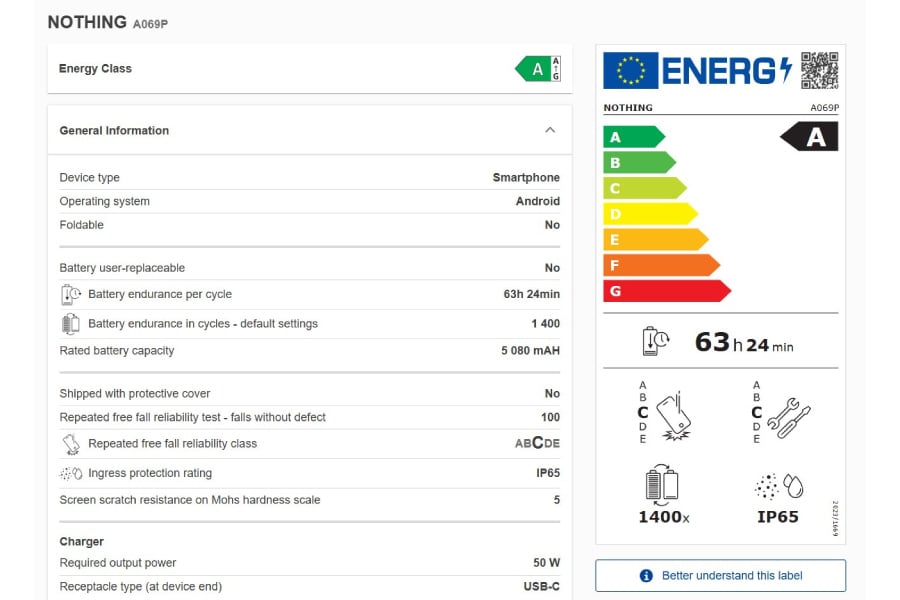The image size is (900, 600).
Task: Click the dust and water IP65 icon
Action: (x=778, y=487)
